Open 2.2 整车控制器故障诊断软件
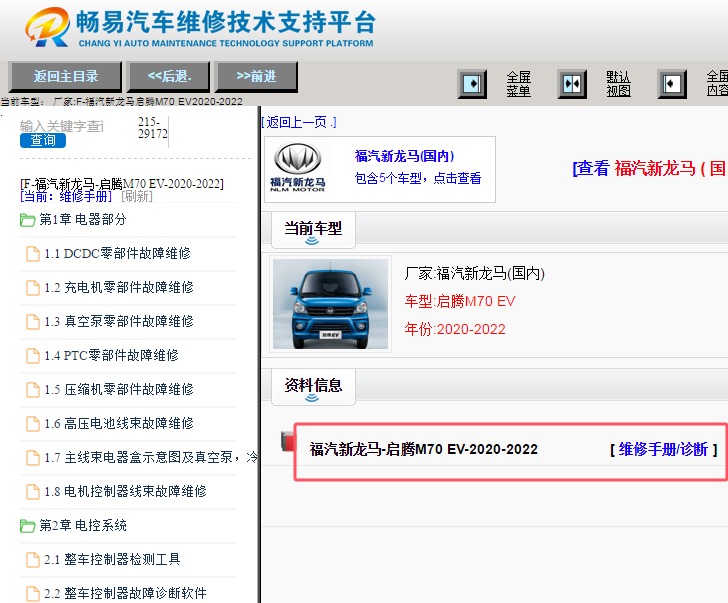728x603 pixels. [x=125, y=593]
